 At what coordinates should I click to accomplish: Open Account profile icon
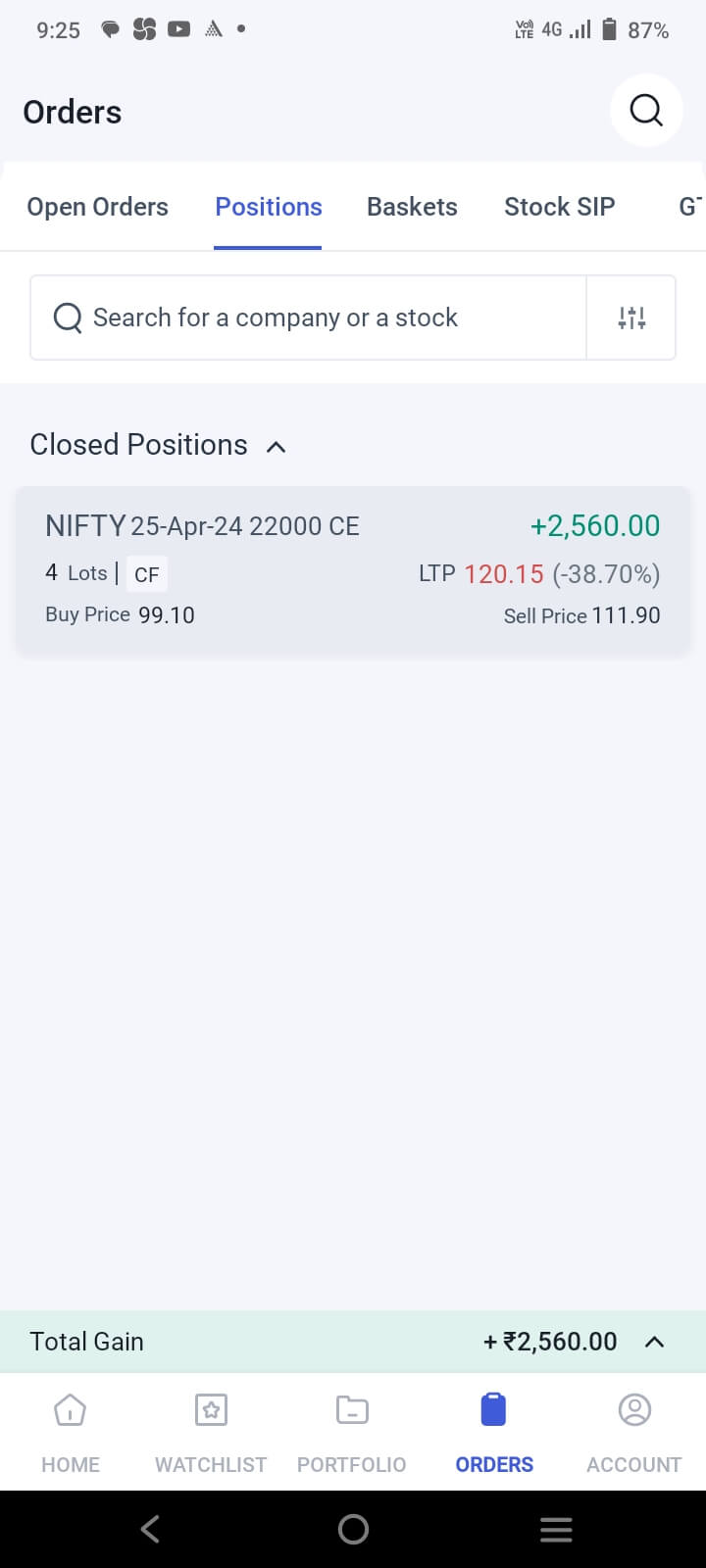coord(634,1411)
